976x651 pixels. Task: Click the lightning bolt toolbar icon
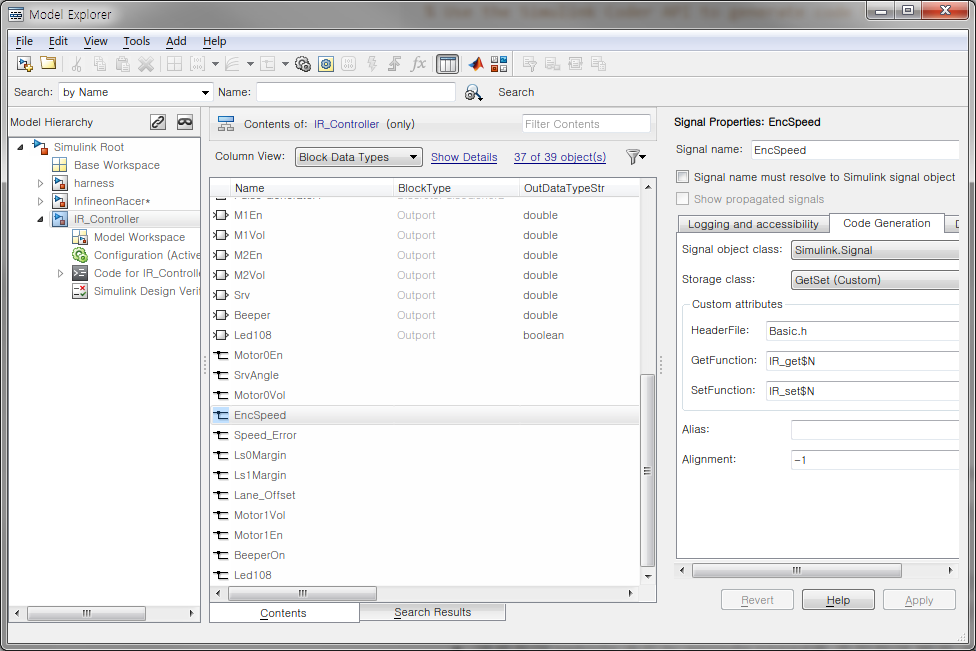[x=372, y=63]
